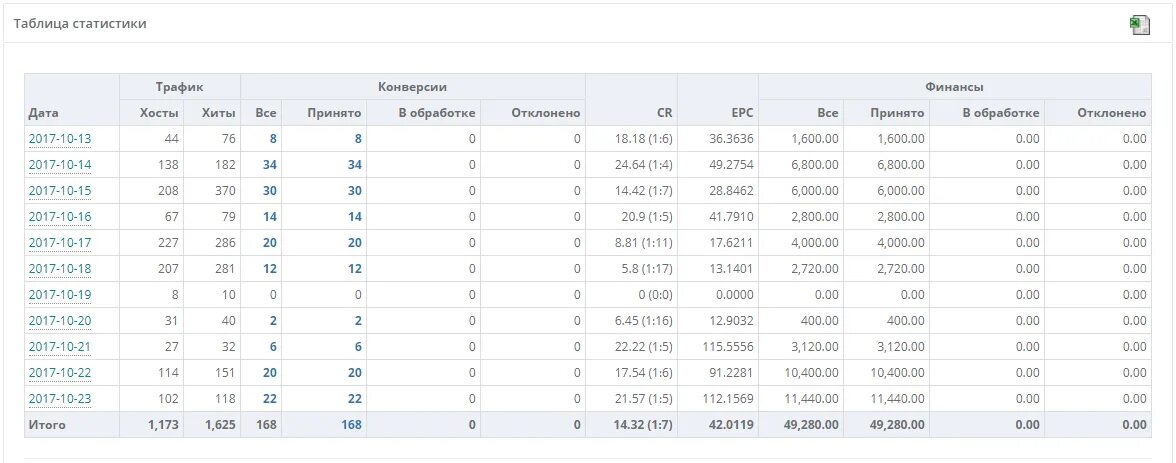Click all conversions 22 for 2017-10-23
1176x463 pixels.
tap(269, 399)
